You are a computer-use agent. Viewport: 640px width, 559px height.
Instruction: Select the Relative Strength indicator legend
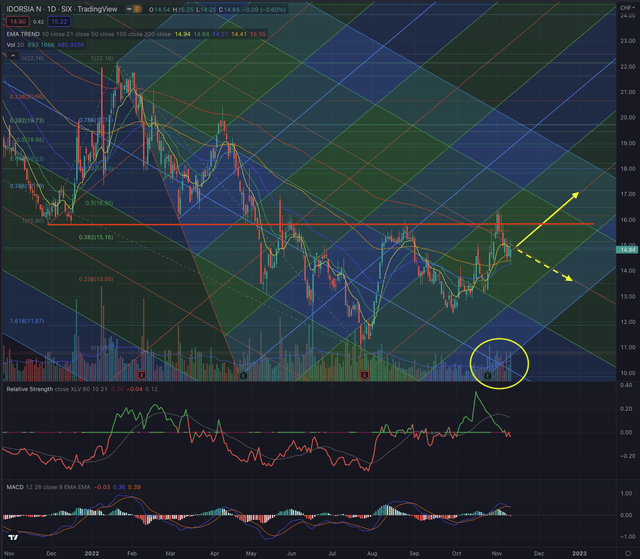point(30,389)
